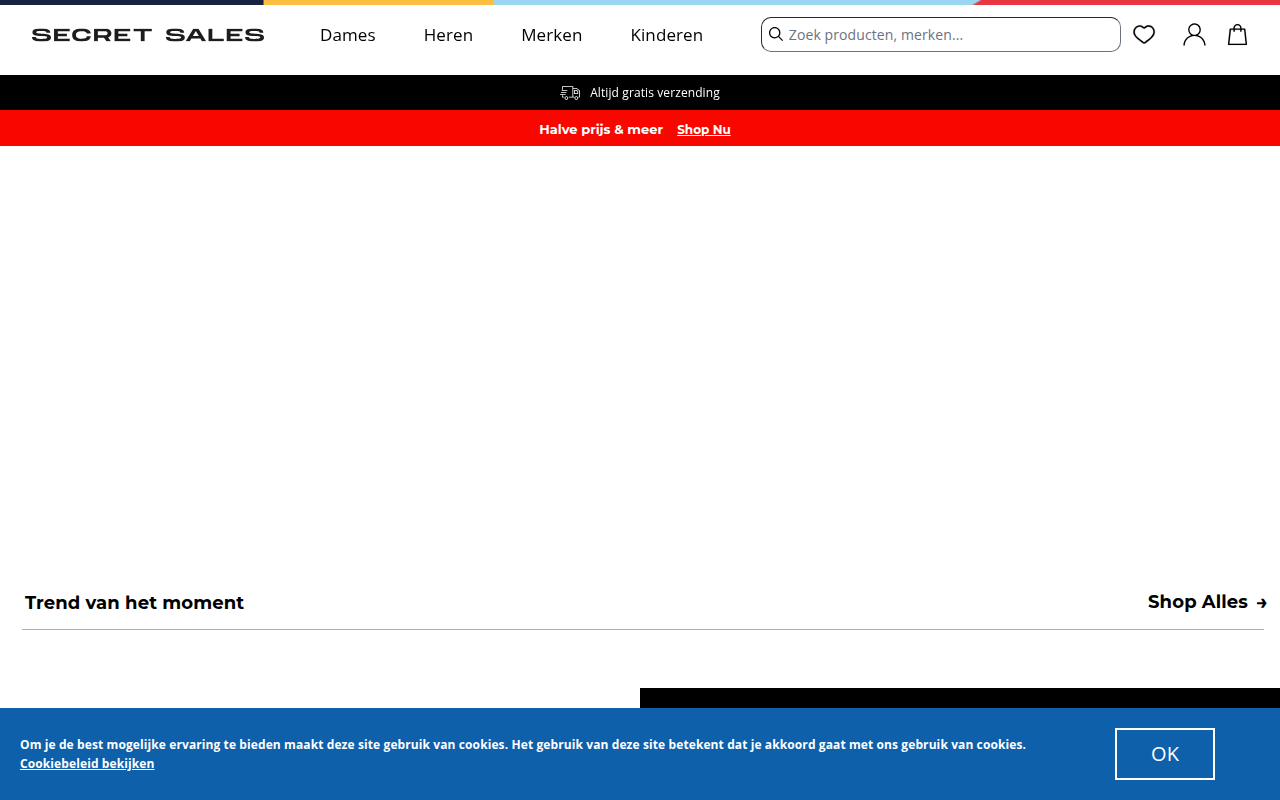Screen dimensions: 1280x800
Task: Click the 'Shop Alles' link
Action: coord(1208,602)
